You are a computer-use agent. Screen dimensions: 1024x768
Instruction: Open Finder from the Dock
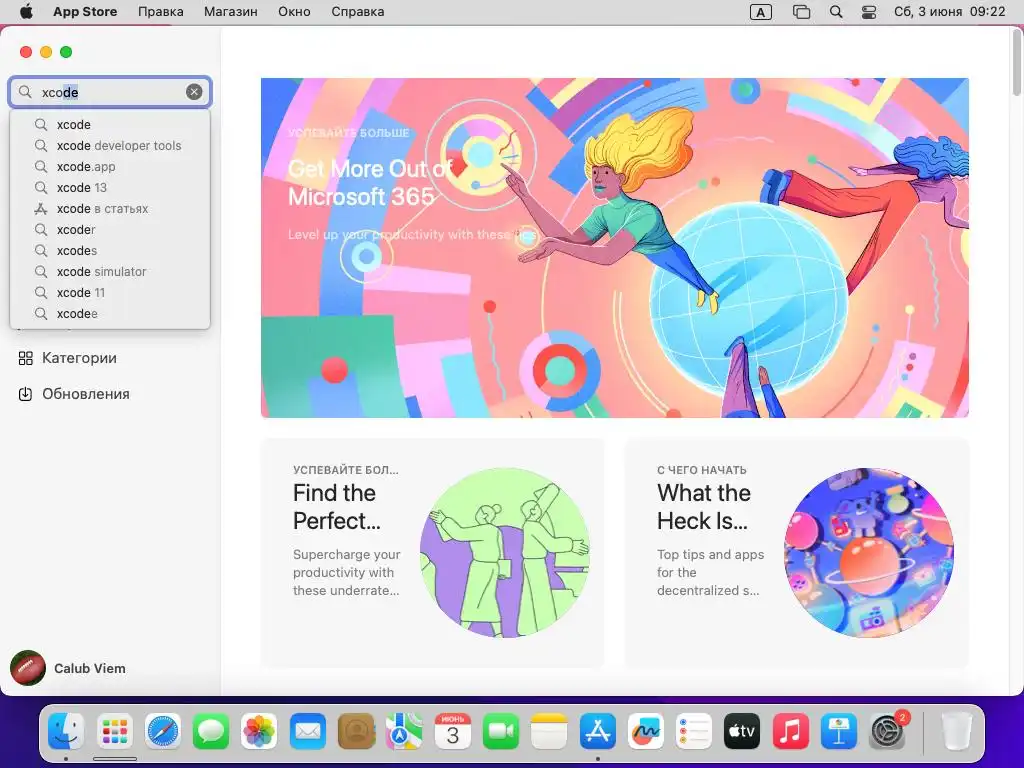tap(66, 731)
